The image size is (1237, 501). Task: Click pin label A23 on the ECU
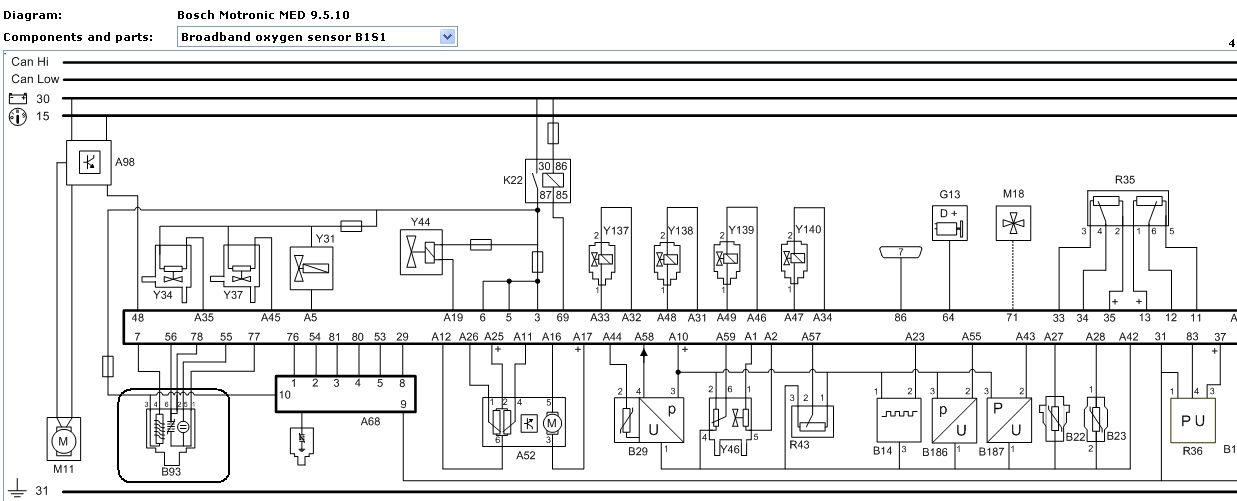coord(915,337)
